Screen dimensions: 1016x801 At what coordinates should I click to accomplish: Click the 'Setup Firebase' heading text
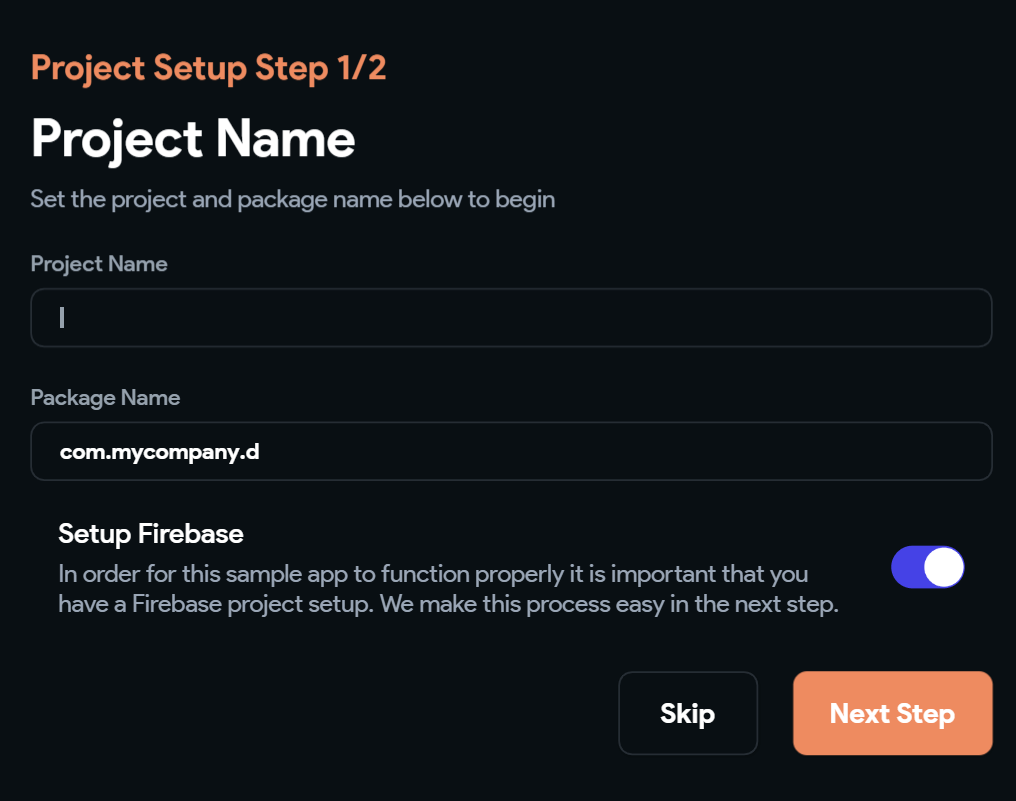click(x=151, y=534)
